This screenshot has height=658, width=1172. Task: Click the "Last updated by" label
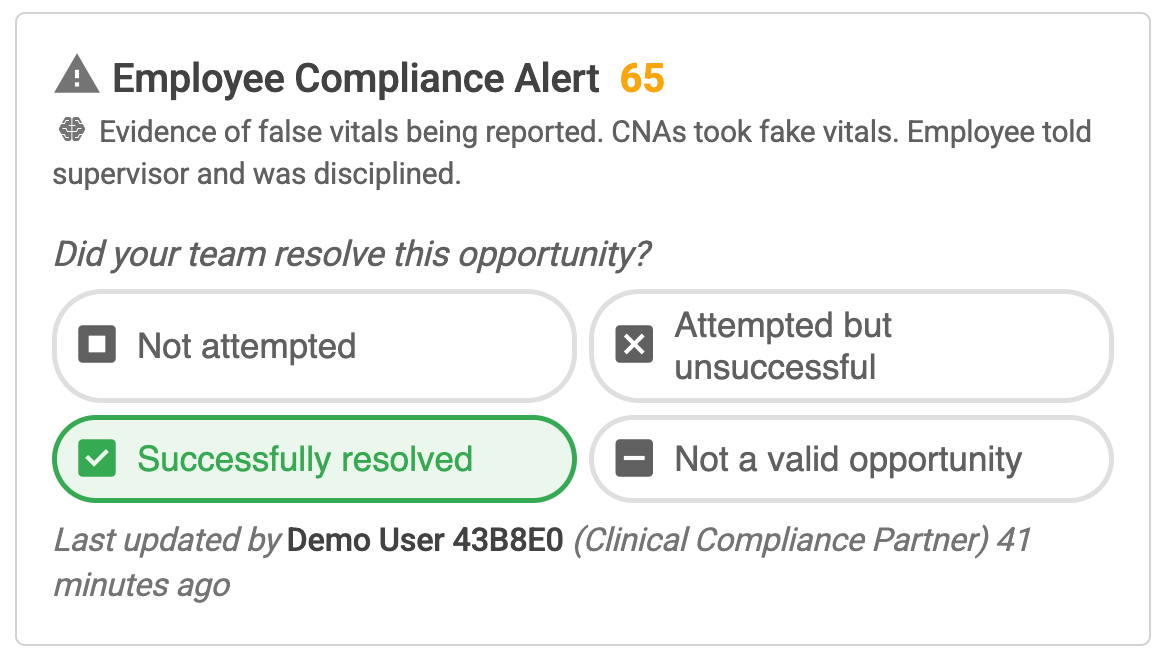[x=167, y=541]
